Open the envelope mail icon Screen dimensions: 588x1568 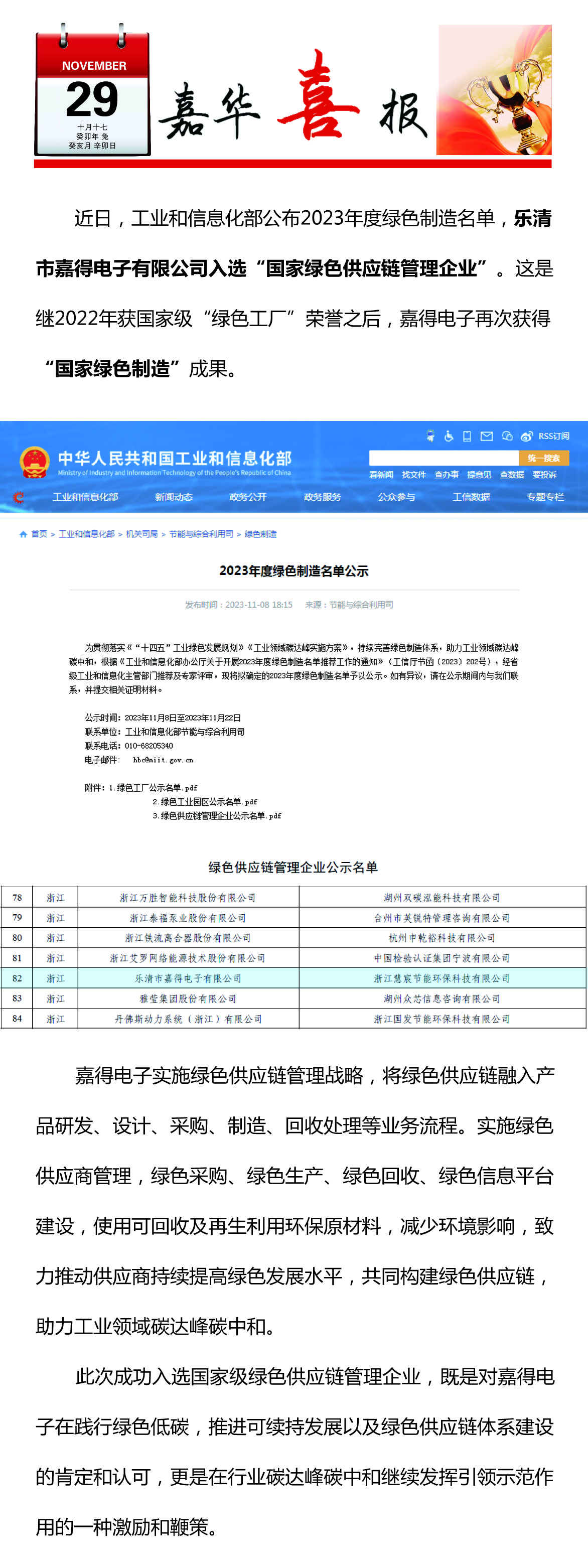486,436
